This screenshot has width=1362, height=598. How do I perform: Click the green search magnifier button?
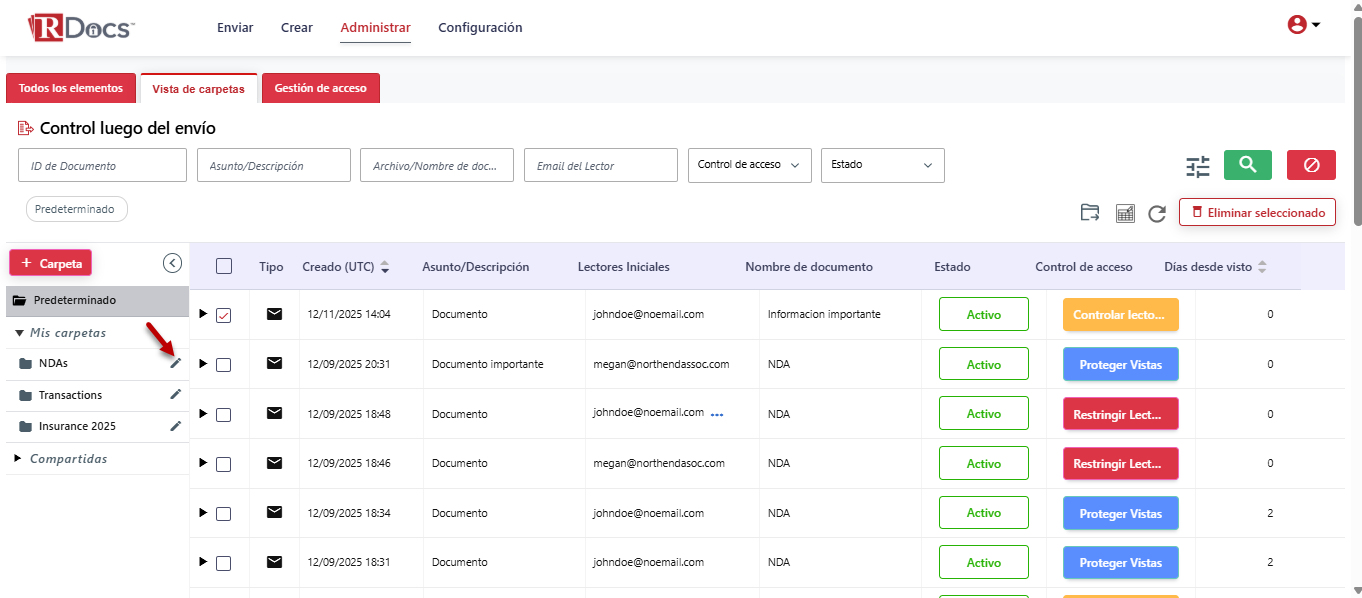(x=1247, y=165)
